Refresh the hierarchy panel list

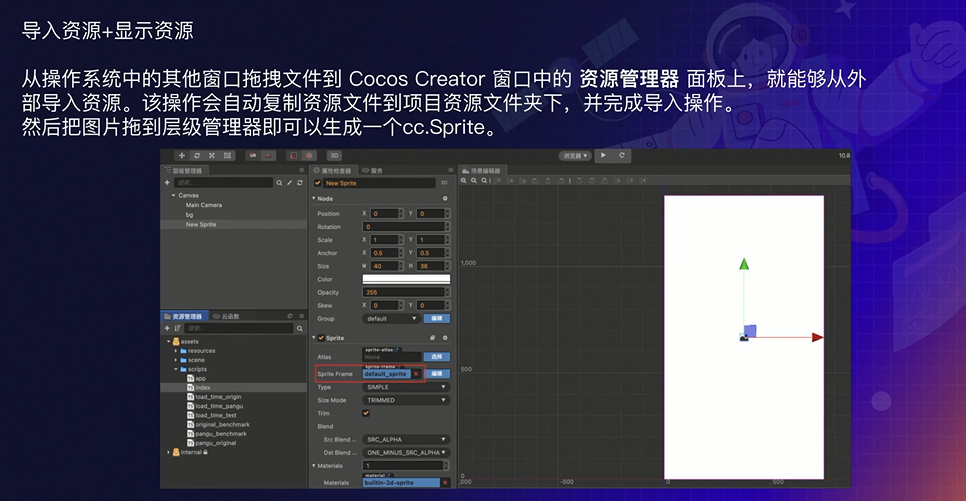coord(300,183)
